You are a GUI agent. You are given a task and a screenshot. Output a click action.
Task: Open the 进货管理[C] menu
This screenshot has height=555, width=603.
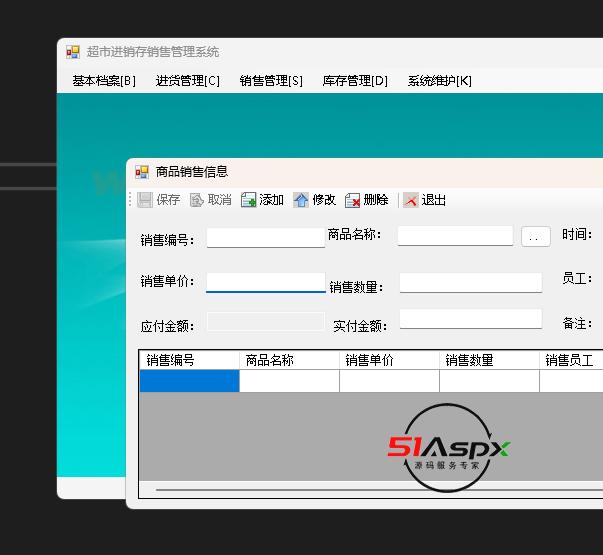[x=188, y=81]
